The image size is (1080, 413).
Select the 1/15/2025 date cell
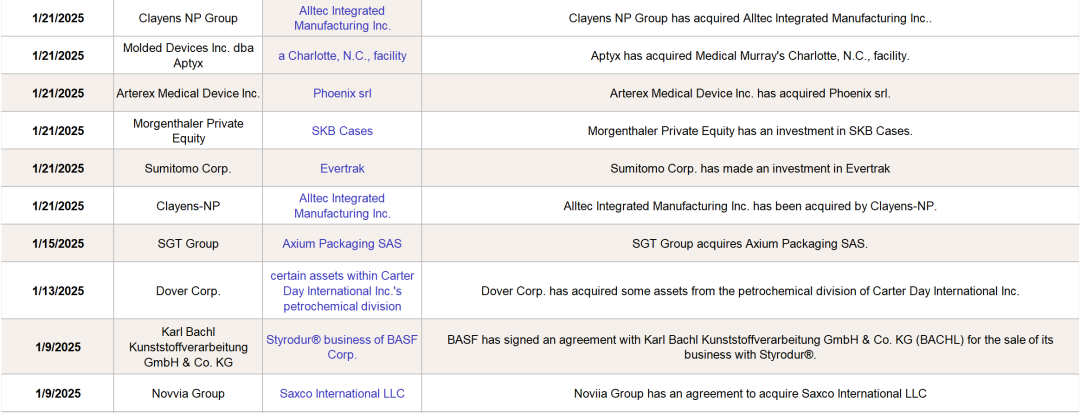click(x=58, y=244)
